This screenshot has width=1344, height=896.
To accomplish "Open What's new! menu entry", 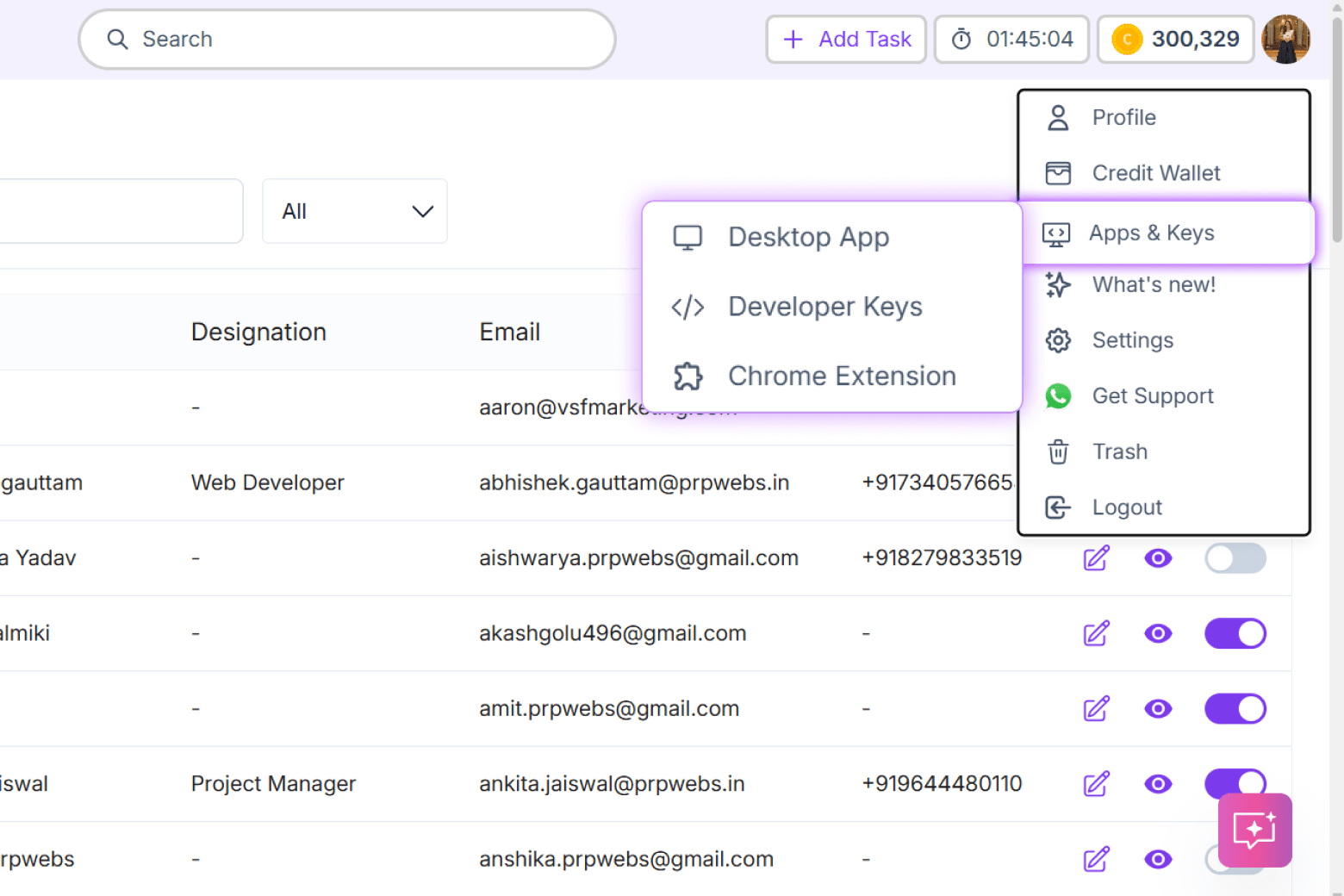I will coord(1164,284).
